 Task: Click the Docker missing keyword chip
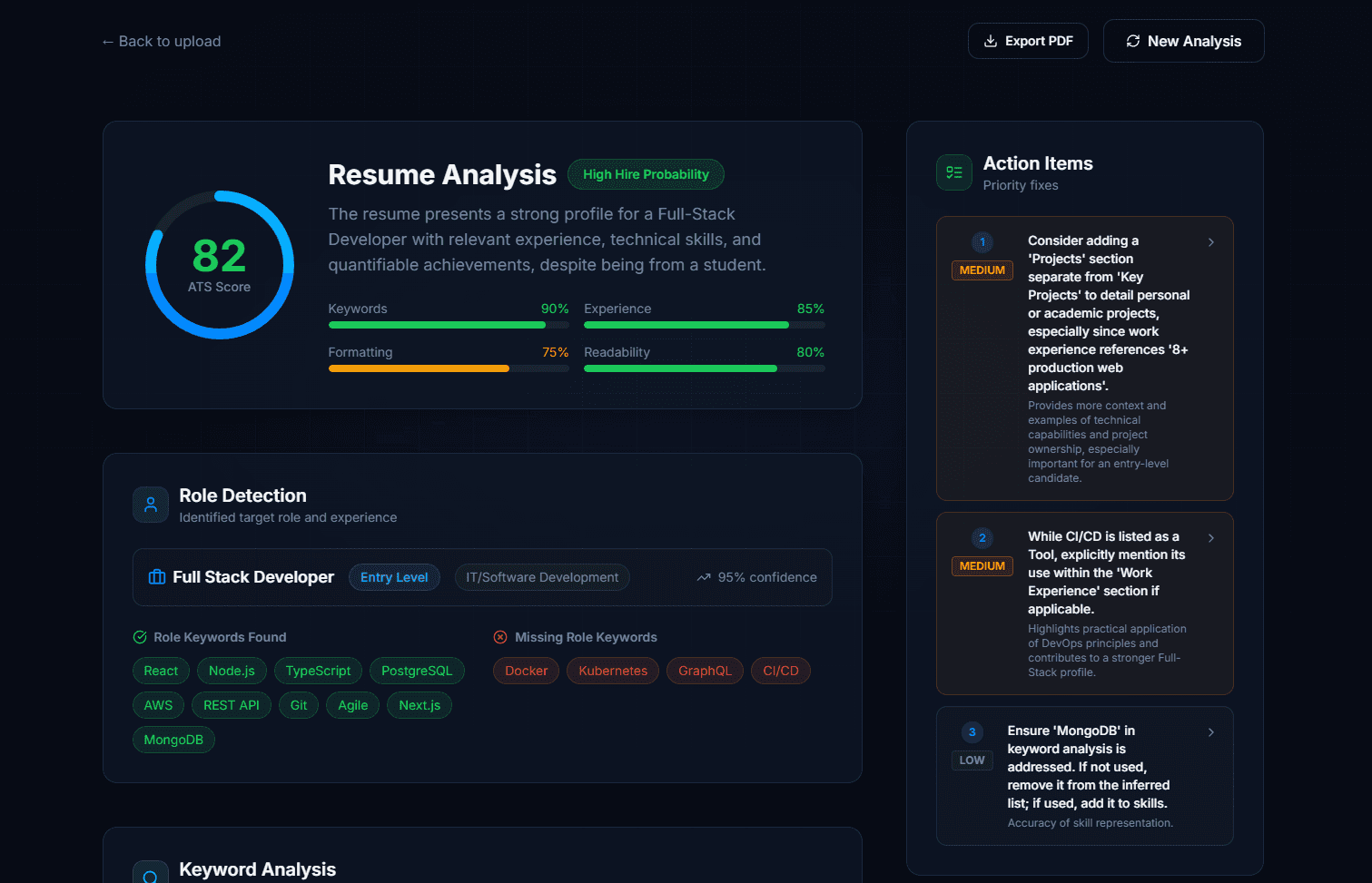click(x=526, y=671)
